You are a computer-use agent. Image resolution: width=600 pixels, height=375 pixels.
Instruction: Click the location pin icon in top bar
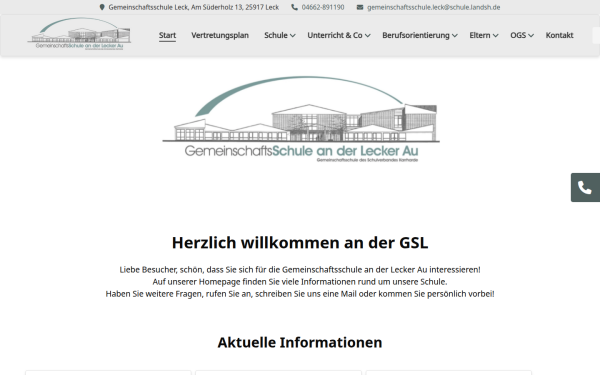pos(102,7)
